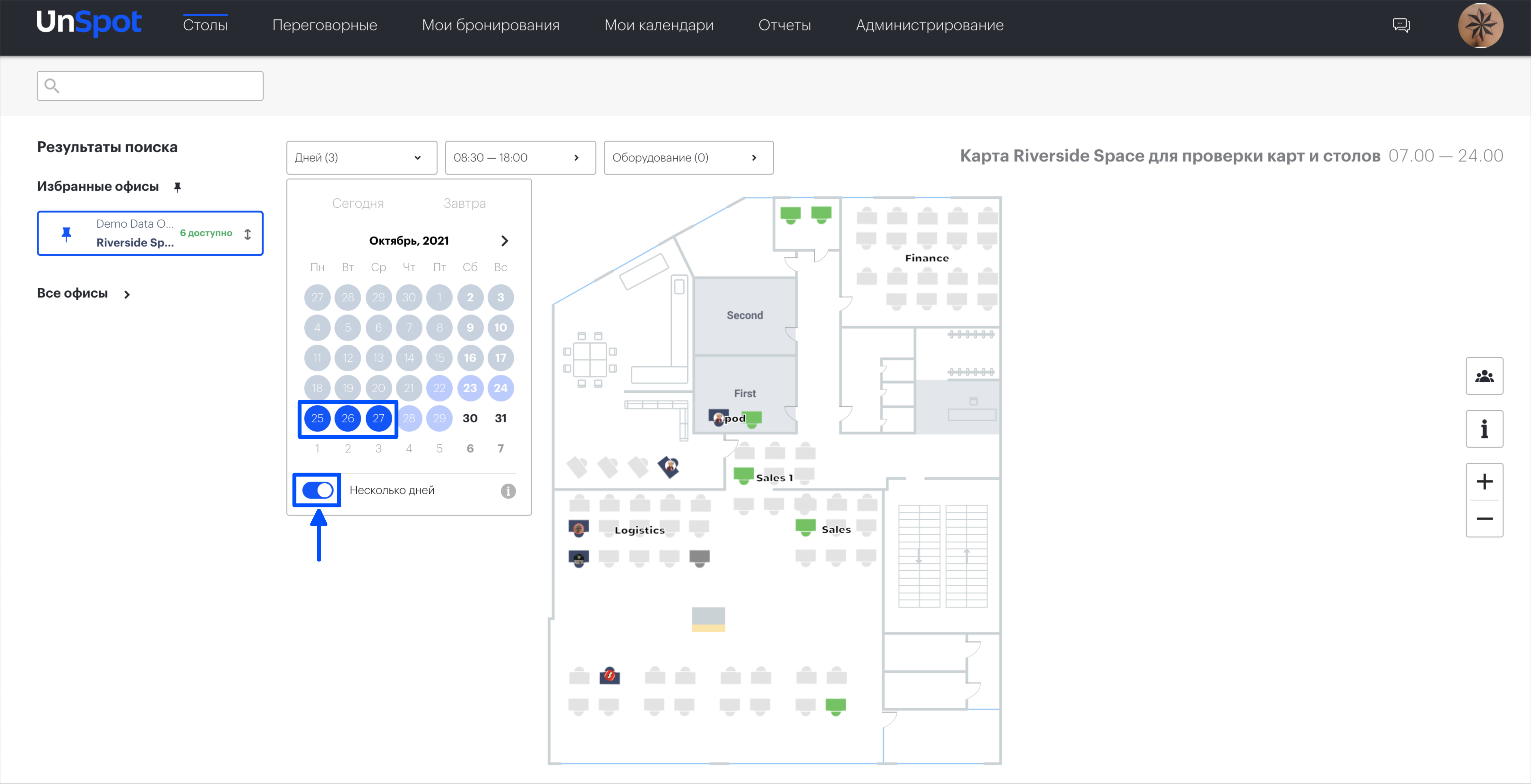
Task: Go to the next month in calendar
Action: pos(505,241)
